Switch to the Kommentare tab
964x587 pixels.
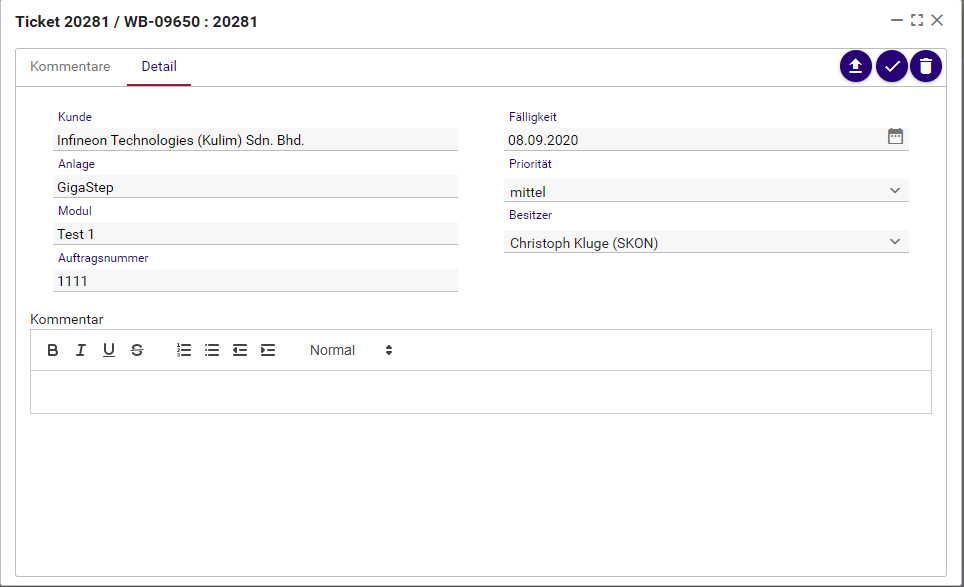tap(70, 67)
